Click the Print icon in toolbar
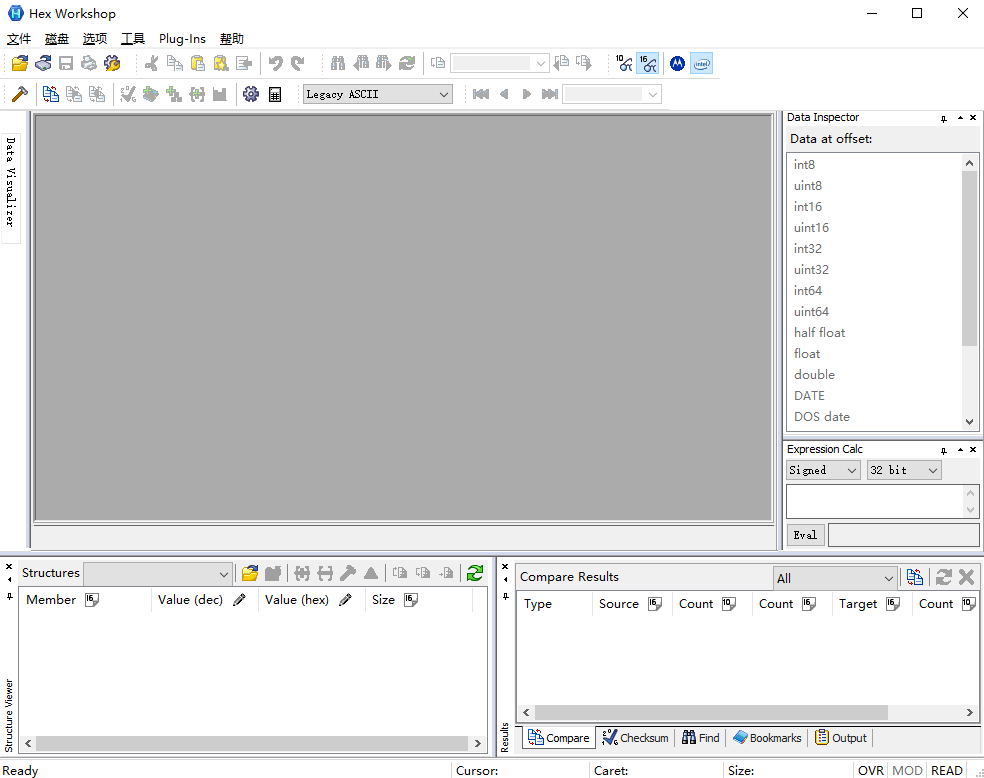Image resolution: width=984 pixels, height=778 pixels. click(x=89, y=63)
